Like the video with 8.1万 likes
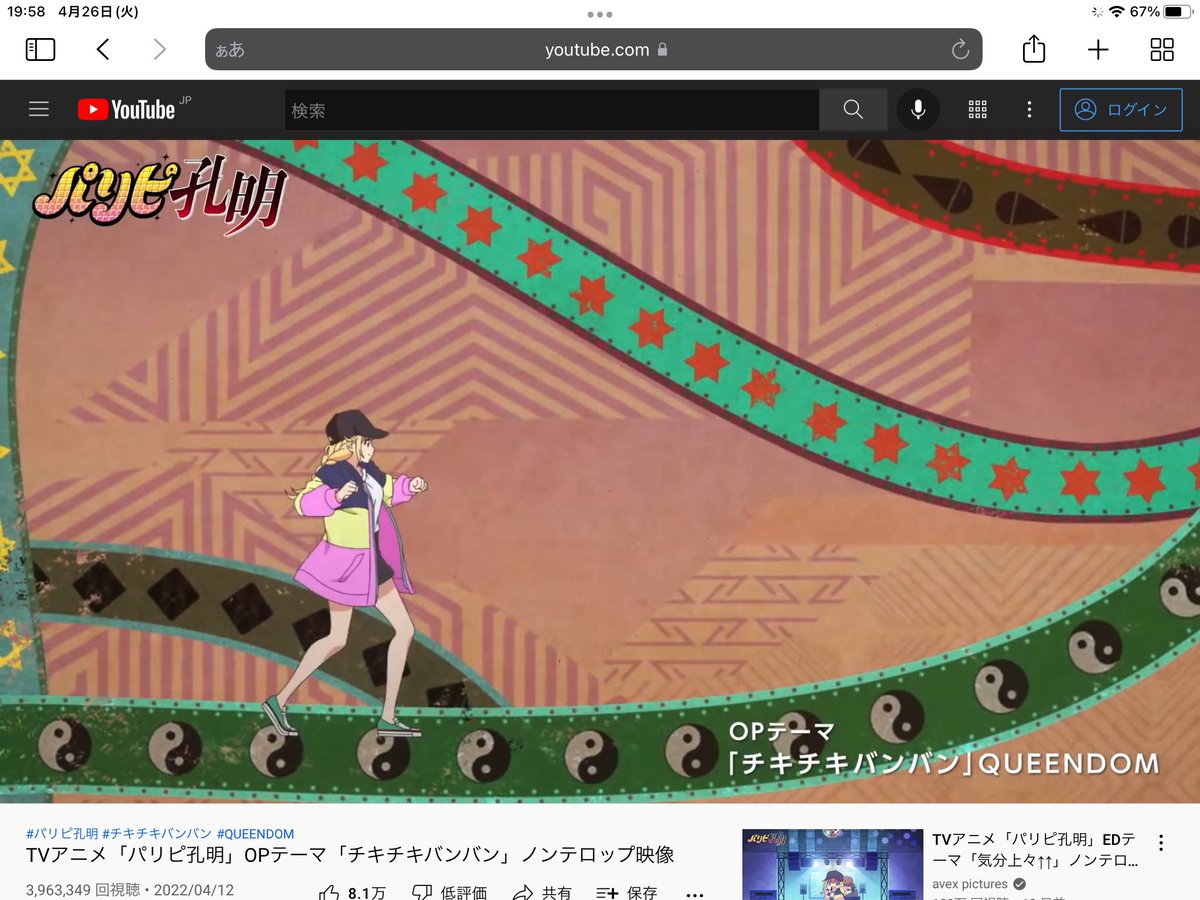1200x900 pixels. click(353, 892)
